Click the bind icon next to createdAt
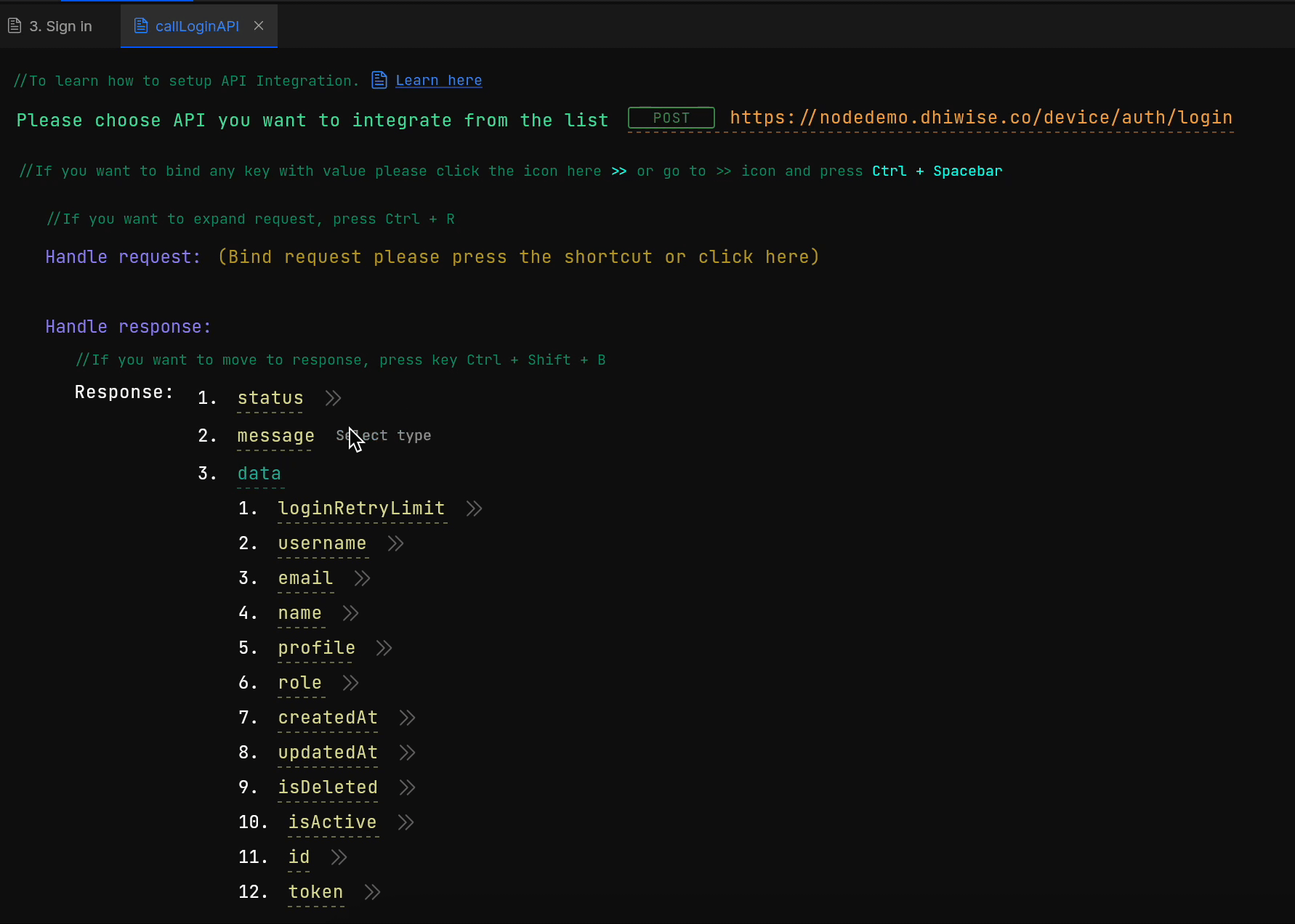1295x924 pixels. [x=406, y=717]
